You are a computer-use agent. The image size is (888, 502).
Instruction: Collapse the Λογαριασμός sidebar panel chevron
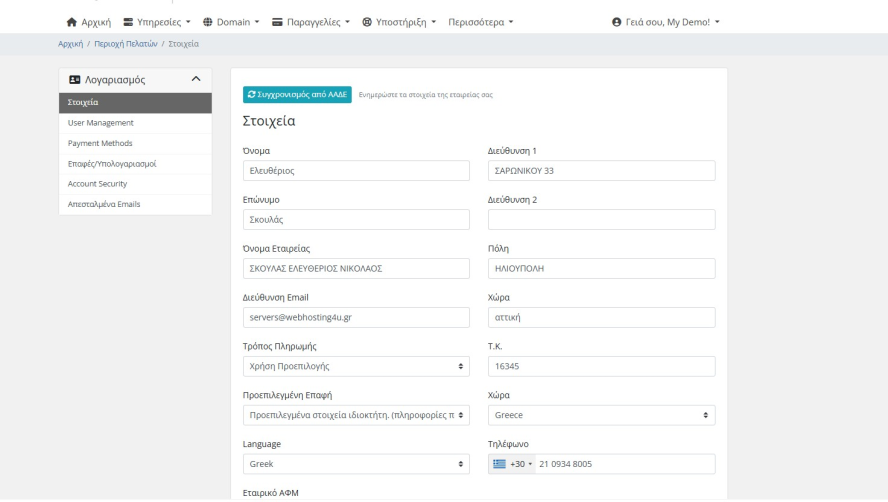[196, 79]
